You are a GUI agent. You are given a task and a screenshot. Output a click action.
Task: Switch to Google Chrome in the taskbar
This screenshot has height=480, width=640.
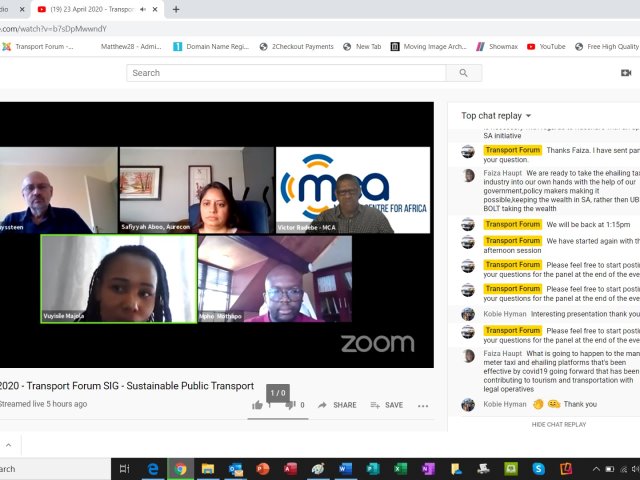tap(180, 469)
